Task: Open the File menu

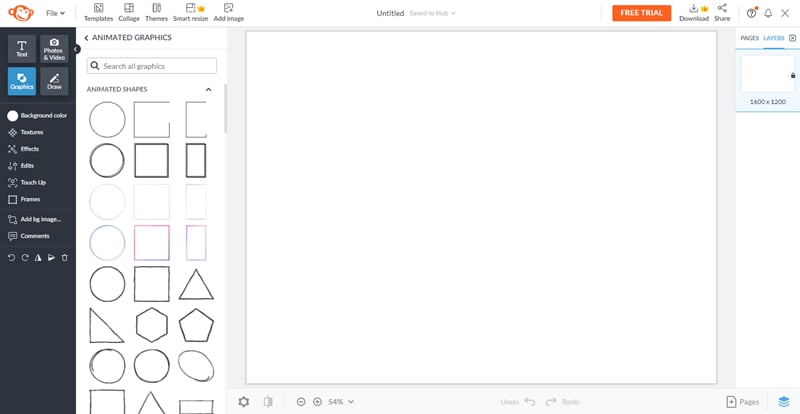Action: 55,13
